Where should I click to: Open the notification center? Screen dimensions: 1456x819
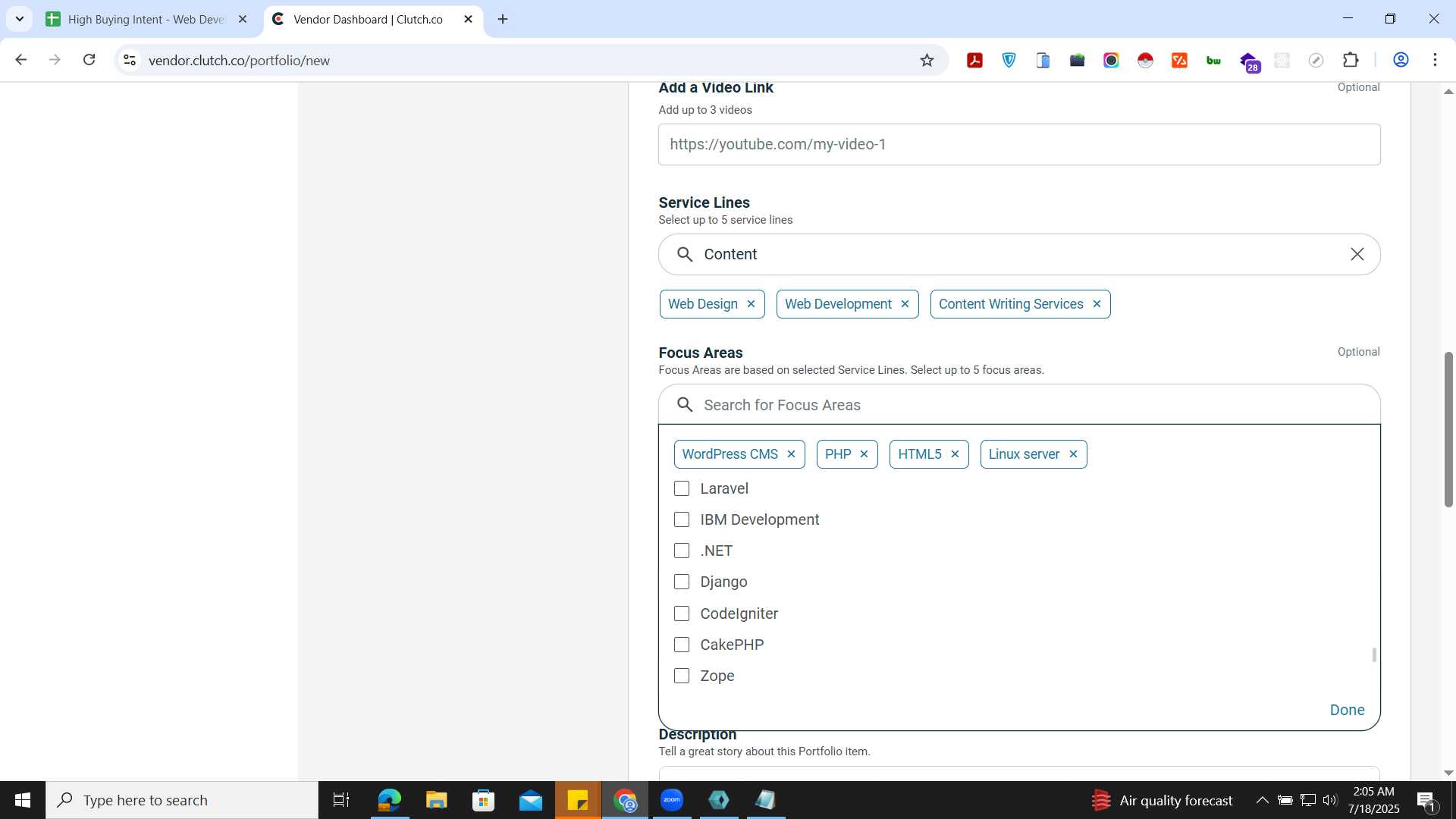coord(1426,801)
